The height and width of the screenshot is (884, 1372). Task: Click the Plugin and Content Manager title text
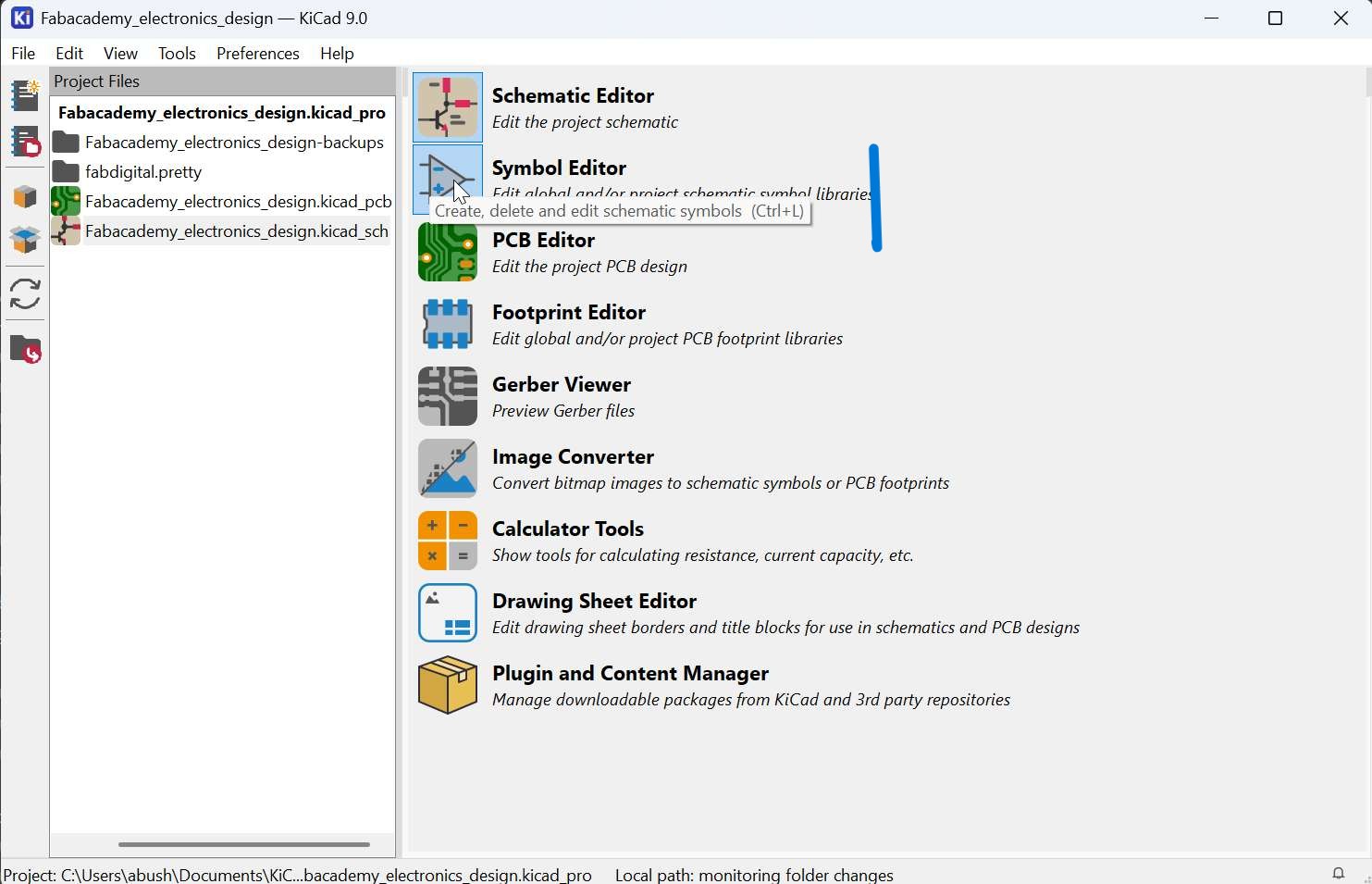click(x=630, y=673)
